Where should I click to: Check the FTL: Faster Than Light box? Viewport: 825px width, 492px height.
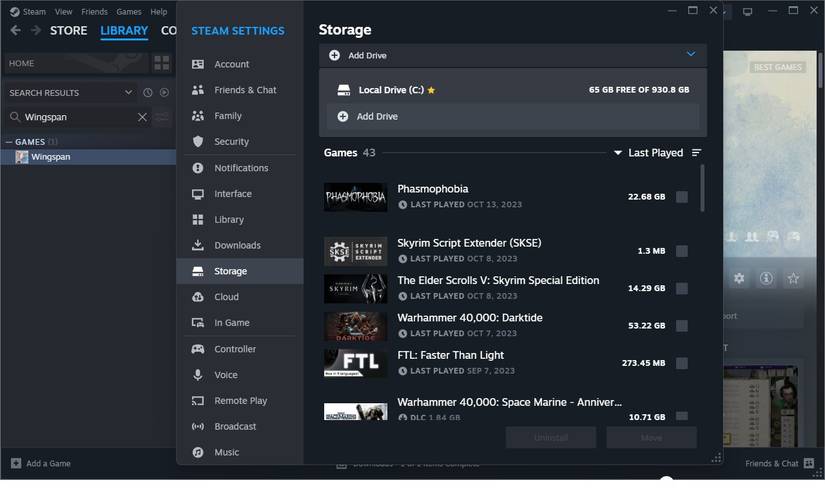coord(681,363)
